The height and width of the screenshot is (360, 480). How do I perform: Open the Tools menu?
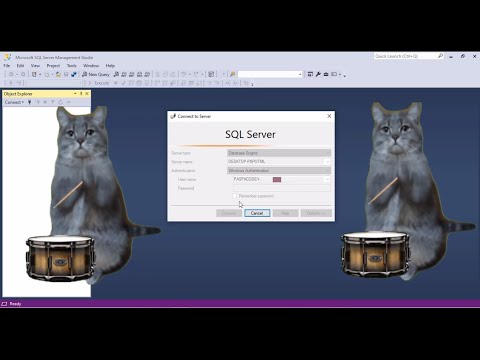coord(72,66)
